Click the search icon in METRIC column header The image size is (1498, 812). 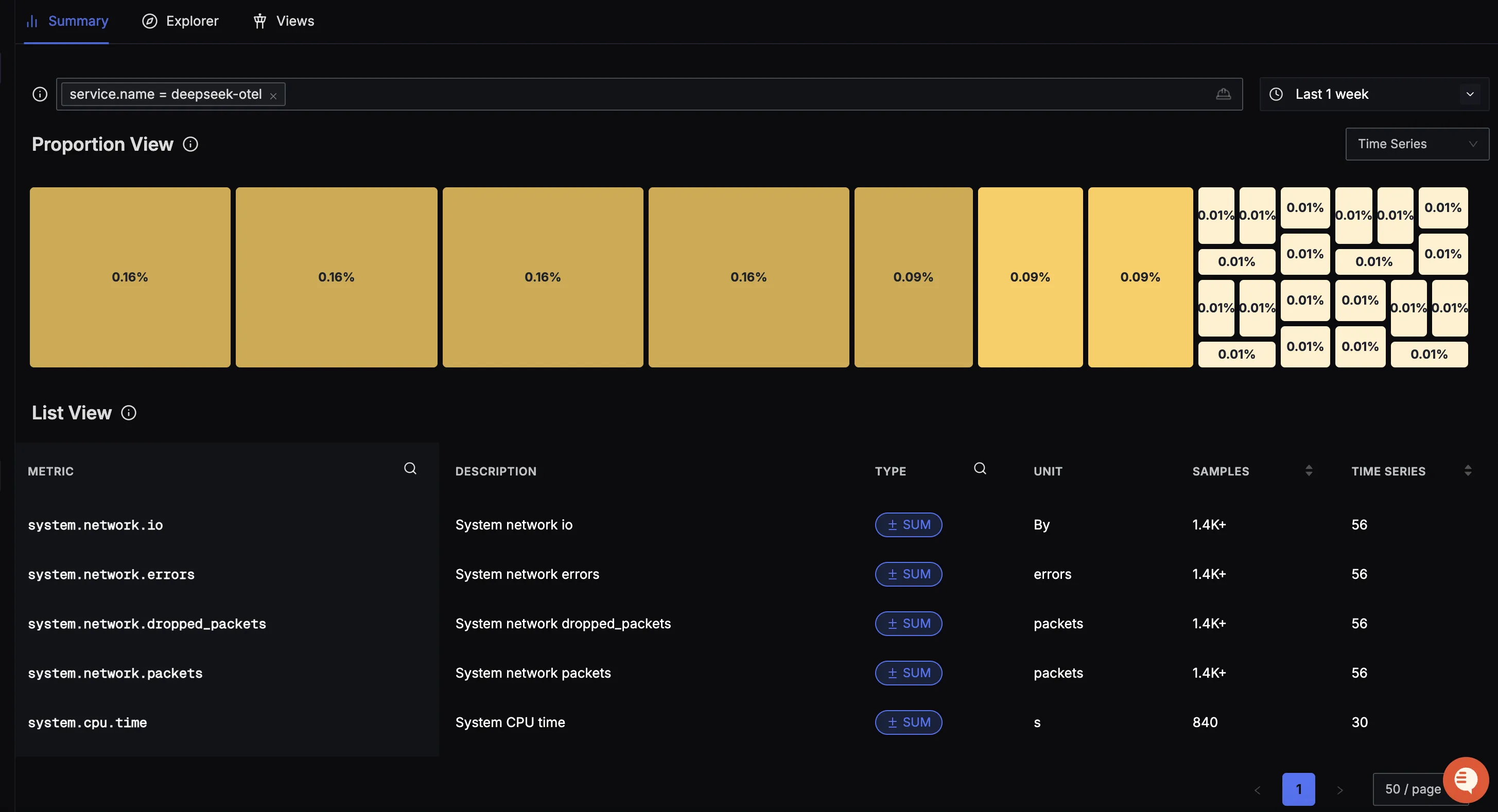point(410,468)
